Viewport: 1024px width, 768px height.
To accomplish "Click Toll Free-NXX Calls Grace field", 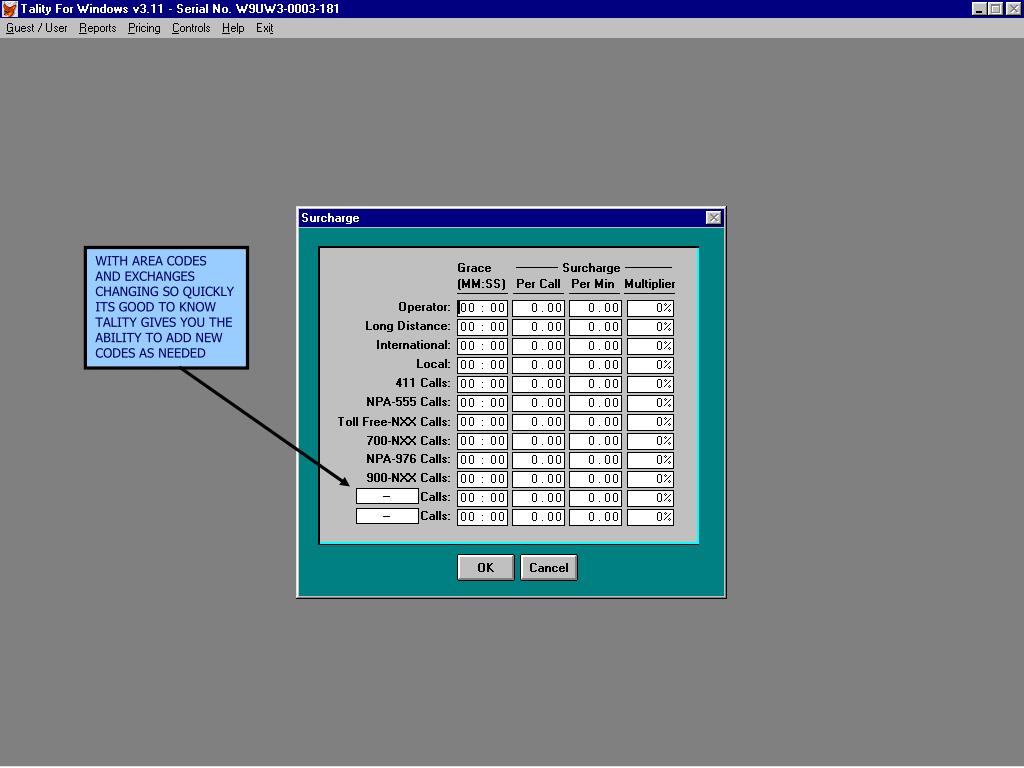I will click(x=483, y=422).
